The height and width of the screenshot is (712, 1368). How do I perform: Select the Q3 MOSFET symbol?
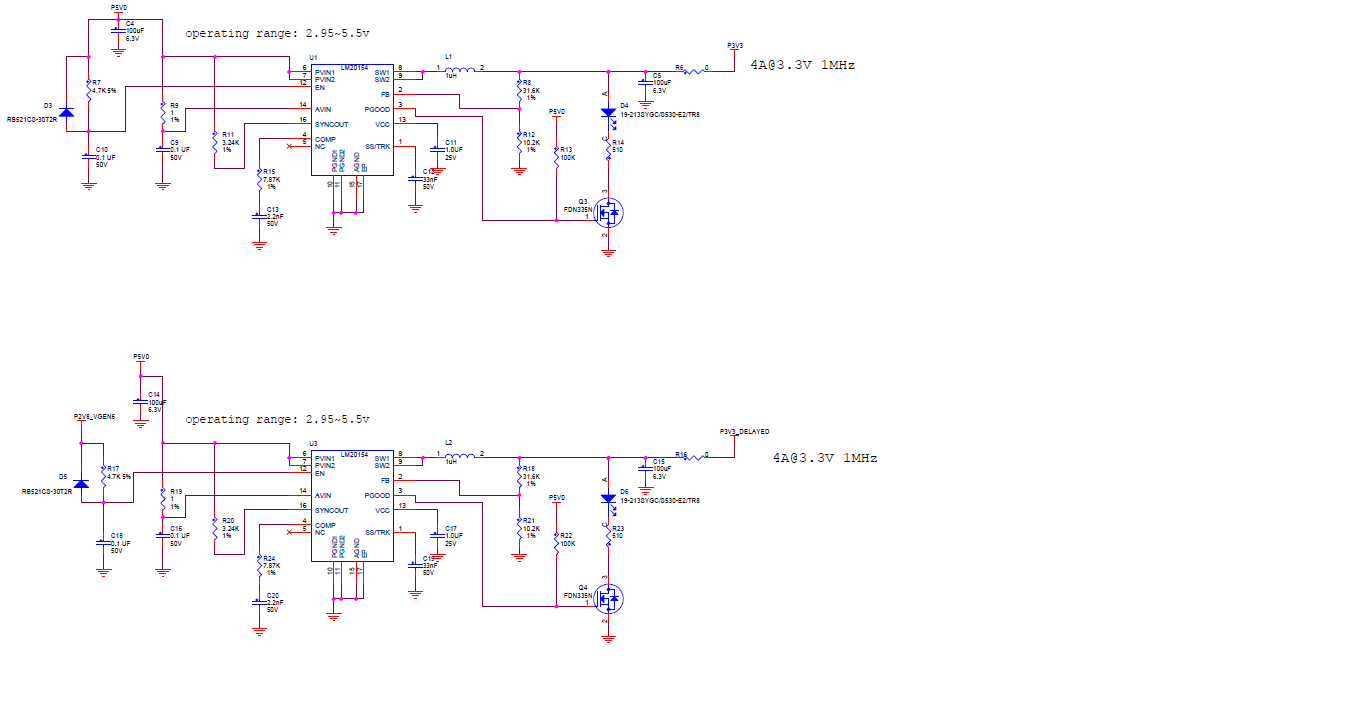608,212
